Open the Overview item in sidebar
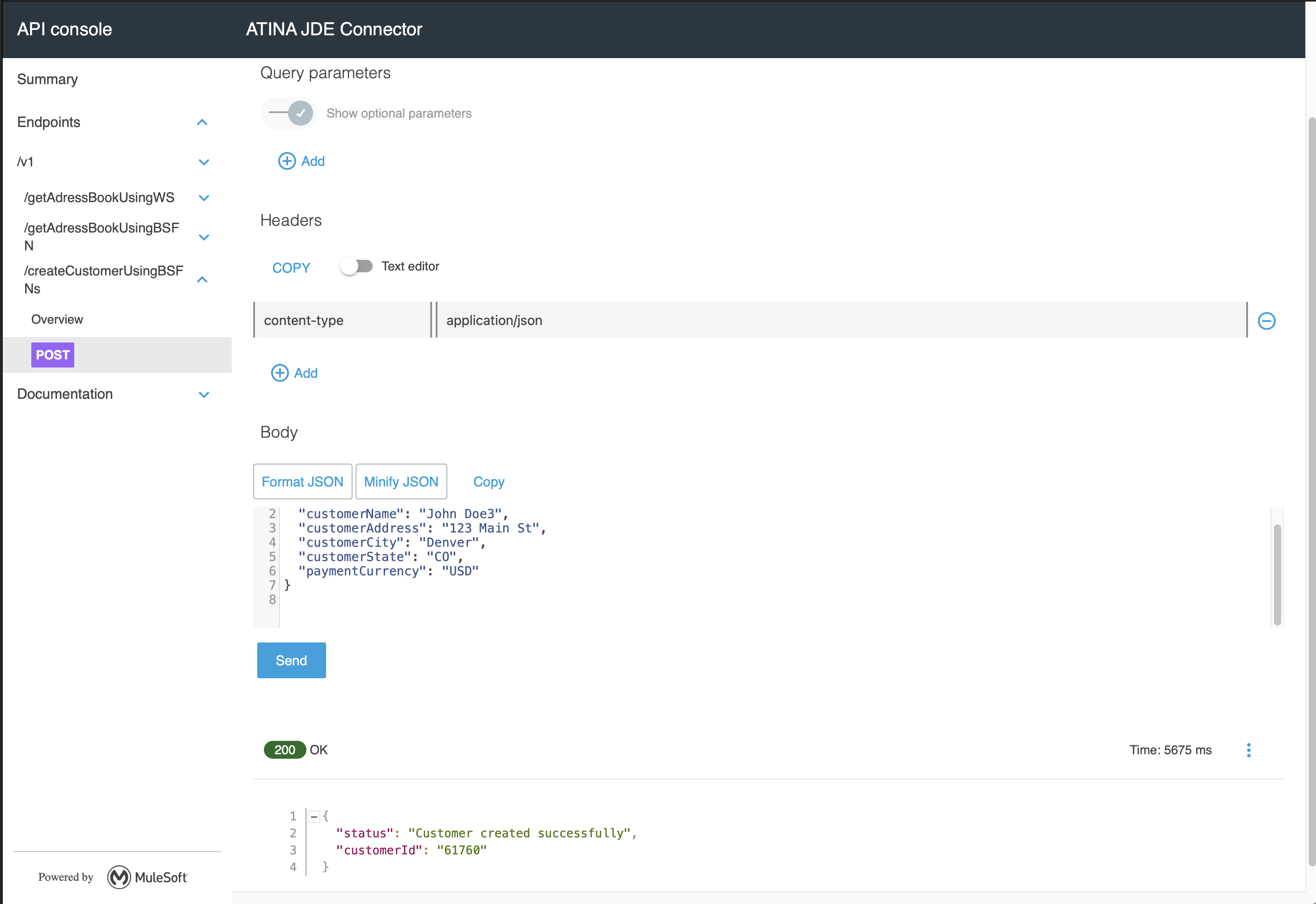The width and height of the screenshot is (1316, 904). (x=57, y=320)
